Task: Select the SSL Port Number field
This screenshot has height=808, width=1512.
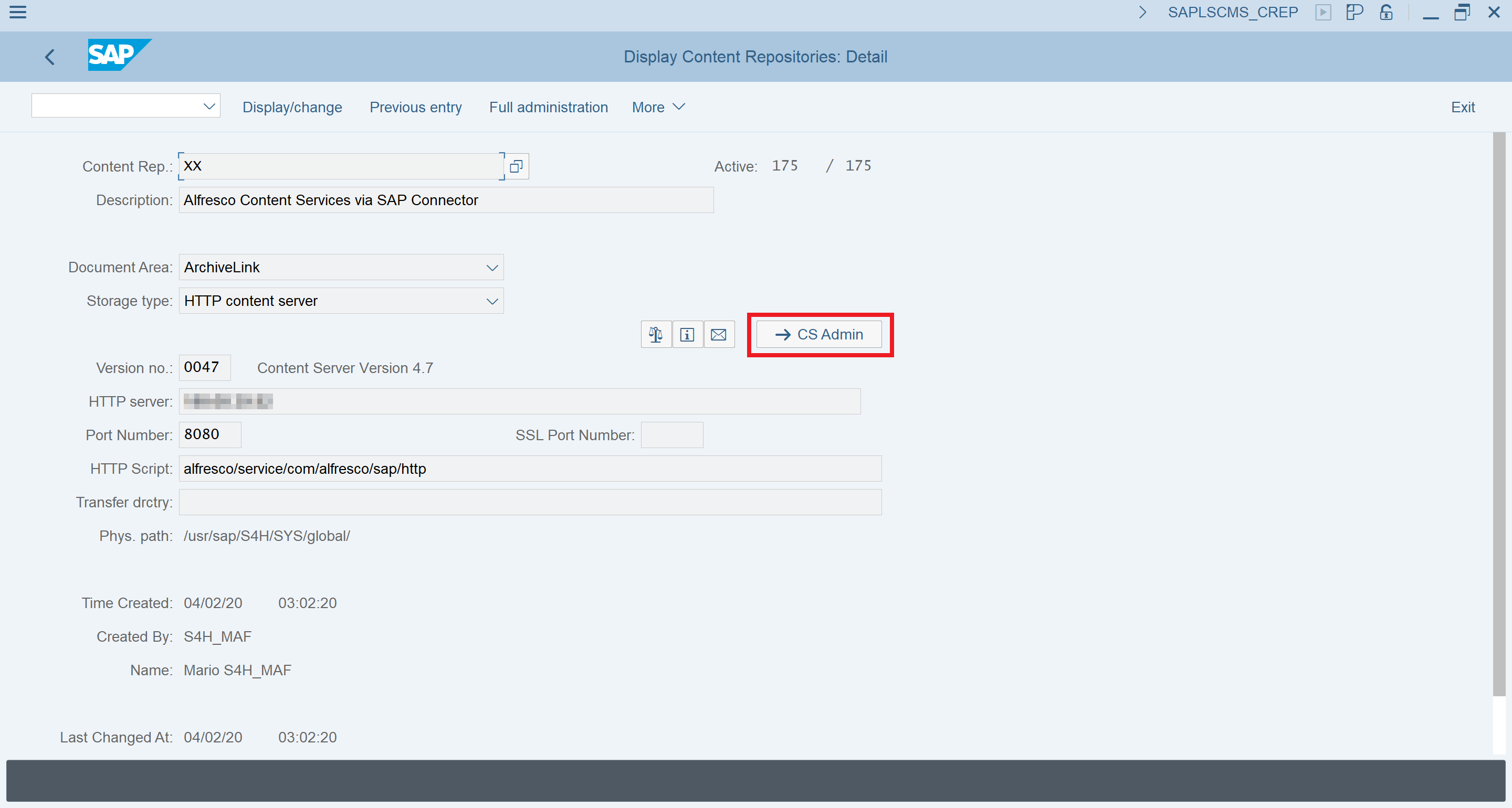Action: 671,435
